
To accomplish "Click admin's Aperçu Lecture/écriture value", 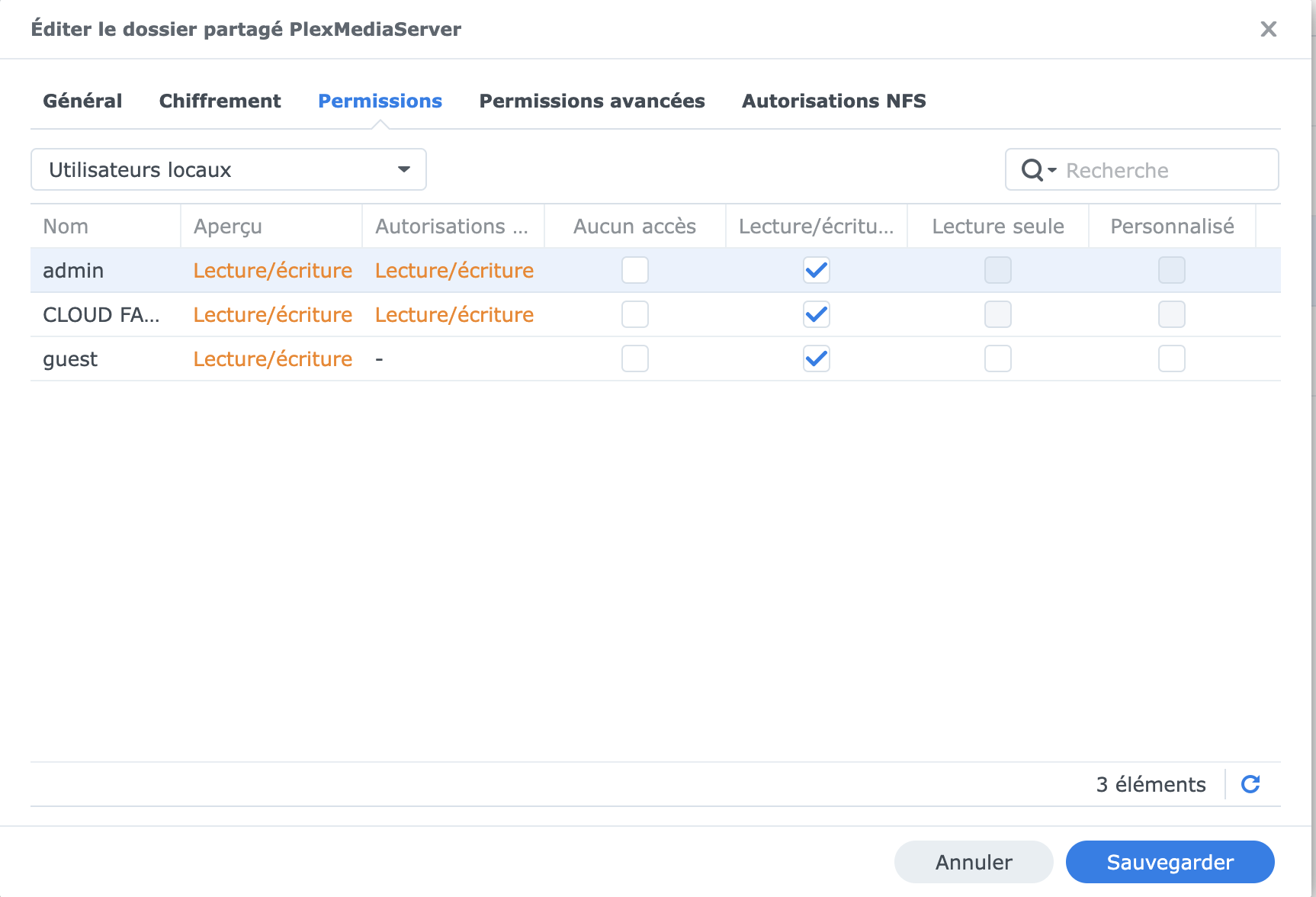I will [273, 270].
